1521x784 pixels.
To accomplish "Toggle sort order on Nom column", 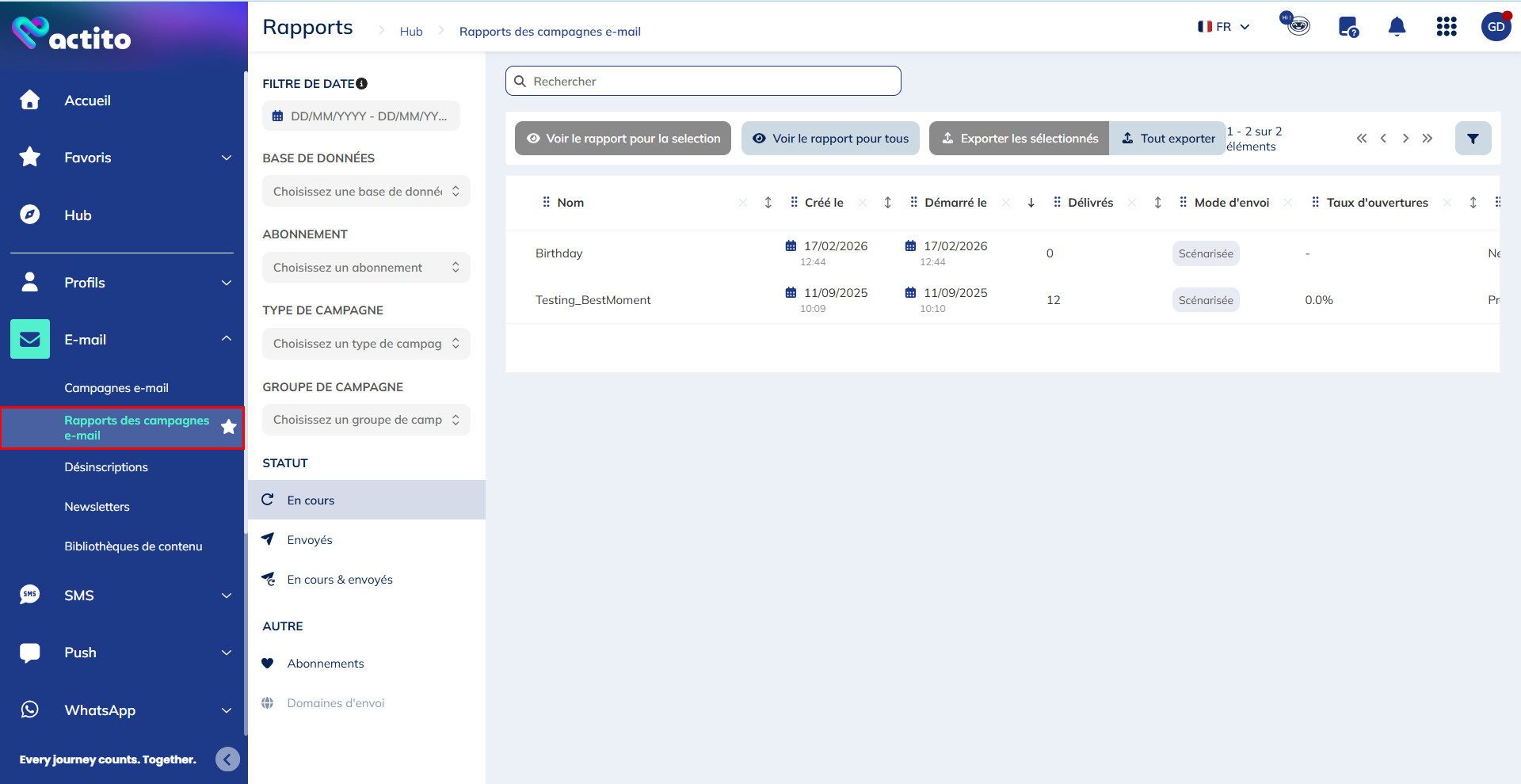I will click(768, 203).
